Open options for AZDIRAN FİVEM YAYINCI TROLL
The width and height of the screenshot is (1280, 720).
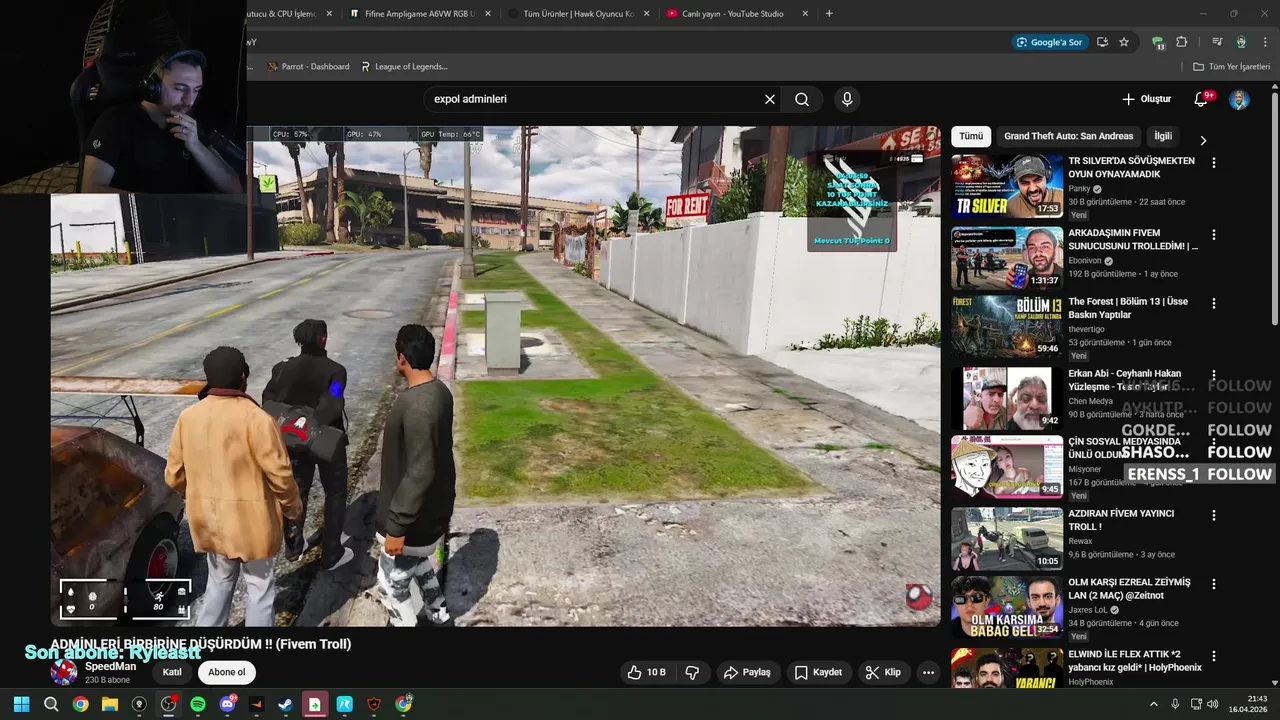[1214, 516]
